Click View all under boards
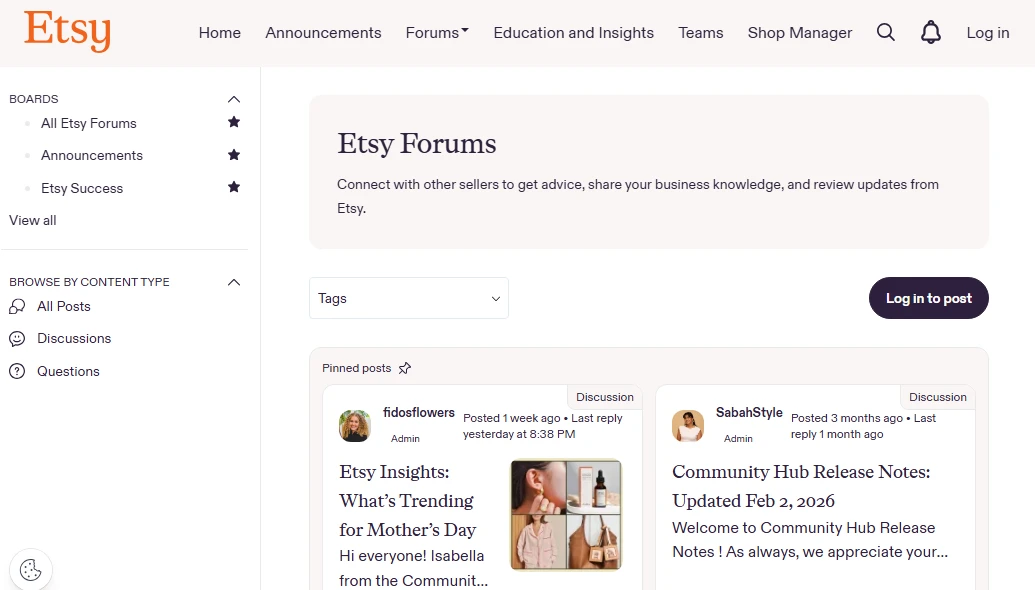Viewport: 1035px width, 590px height. [x=31, y=220]
